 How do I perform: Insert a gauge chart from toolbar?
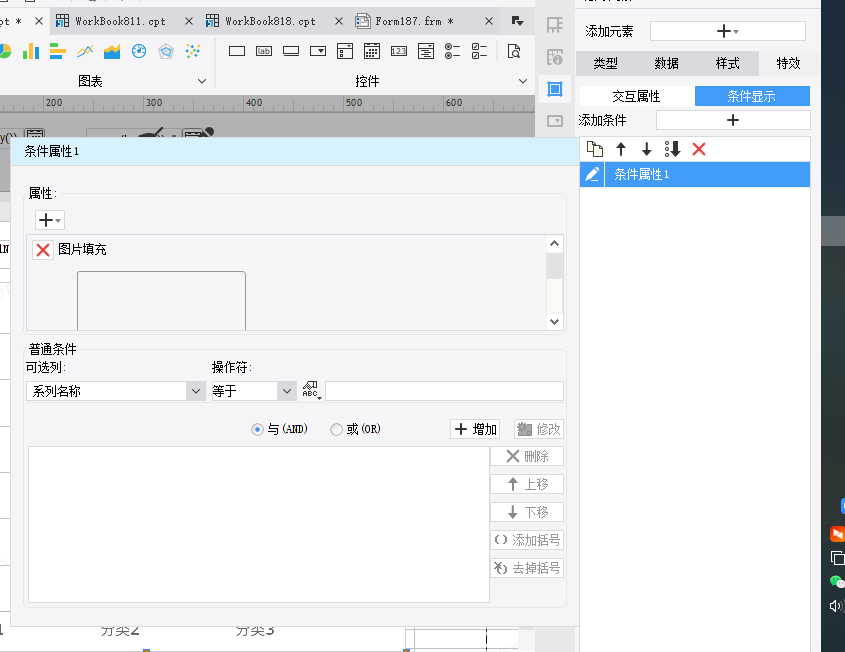pos(139,51)
